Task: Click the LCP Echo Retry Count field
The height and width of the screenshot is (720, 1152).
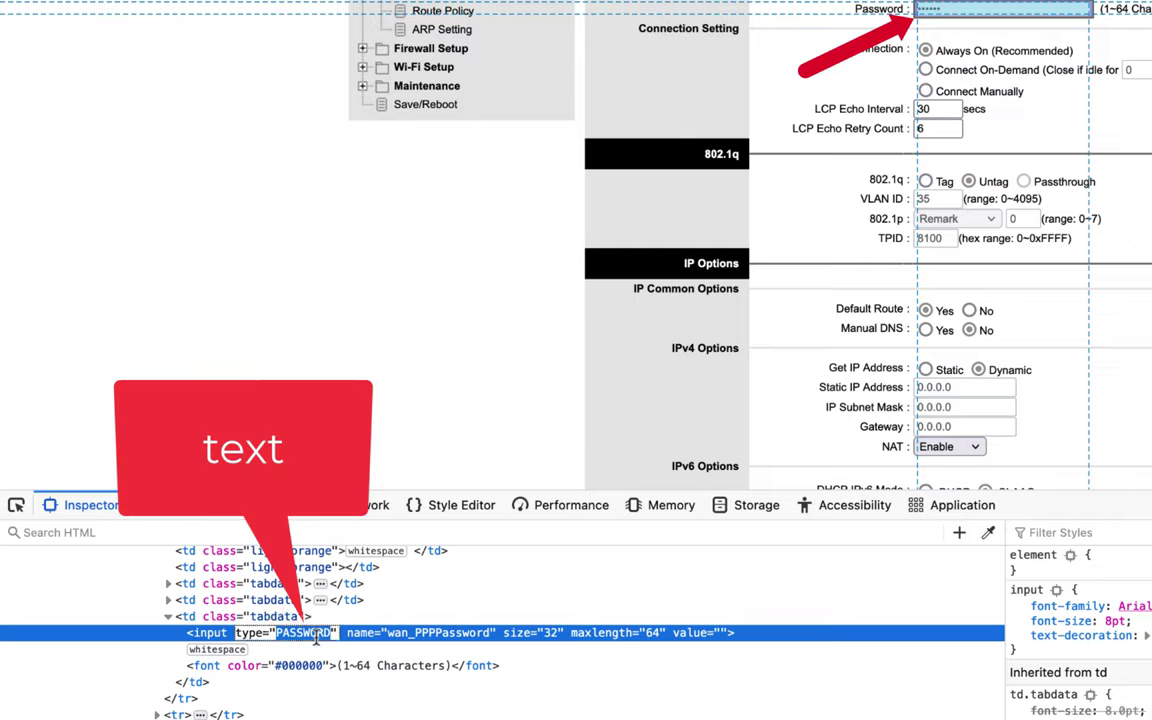Action: click(938, 129)
